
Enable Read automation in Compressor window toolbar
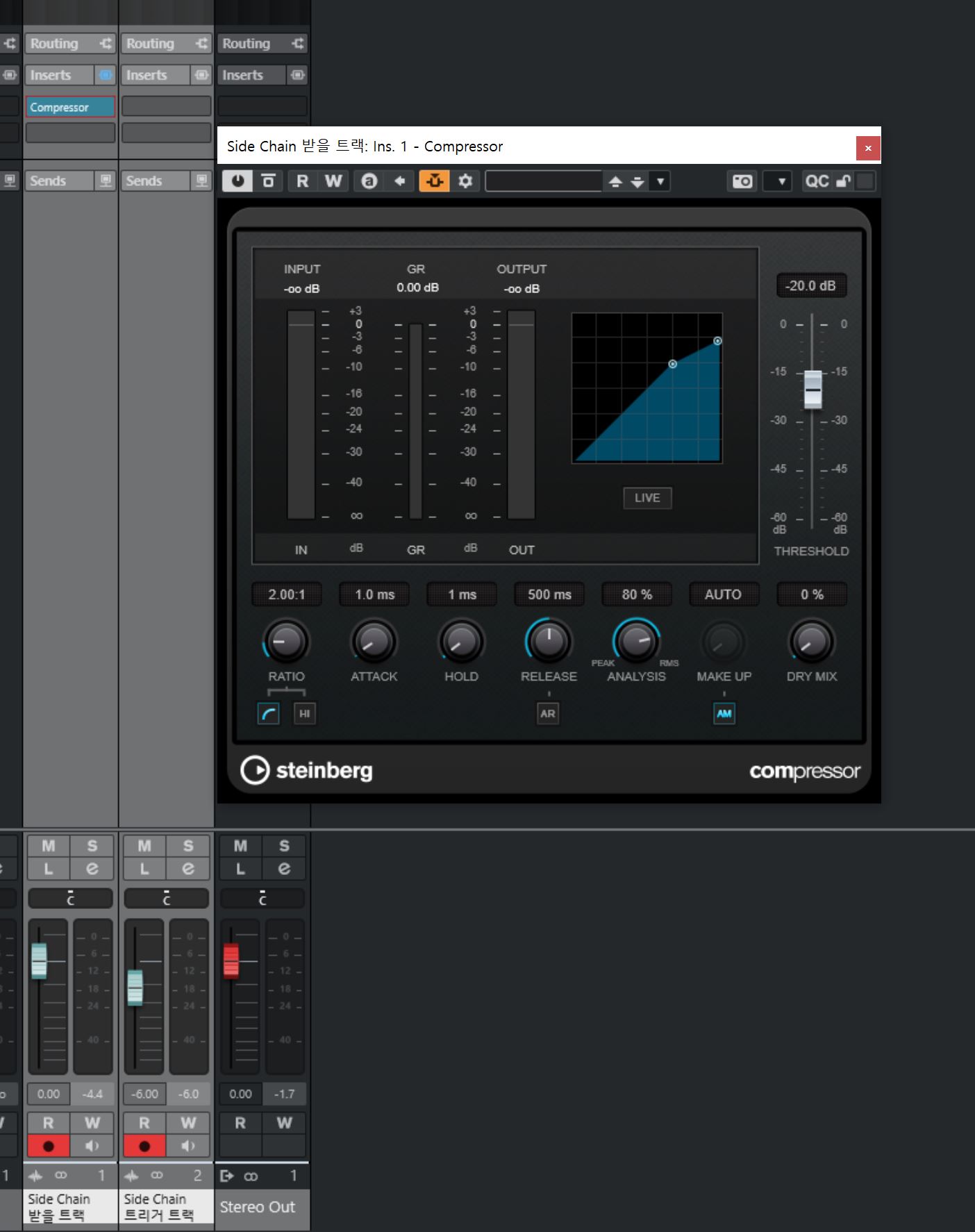303,181
